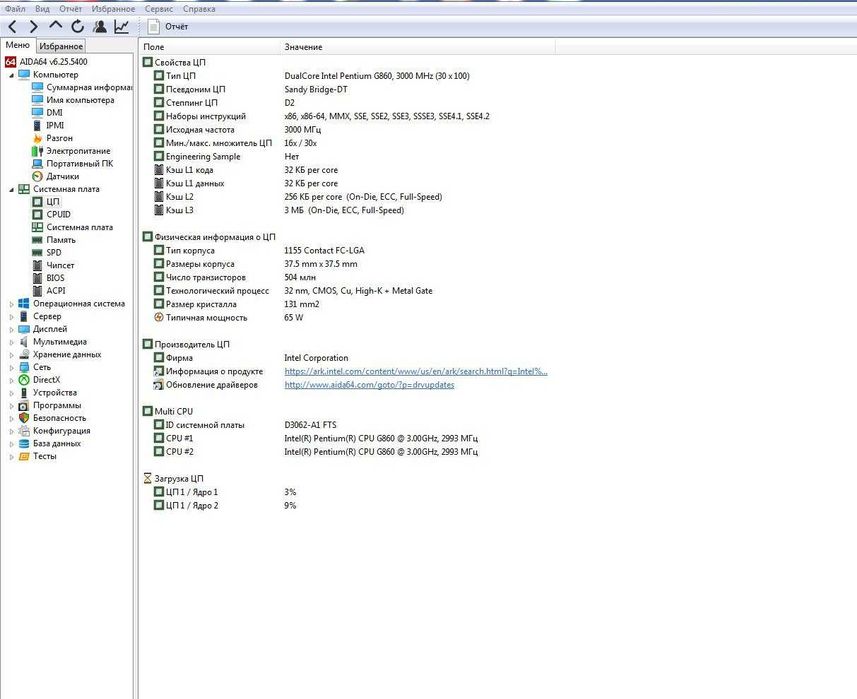Select Имя компьютера icon in tree
857x699 pixels.
coord(37,100)
